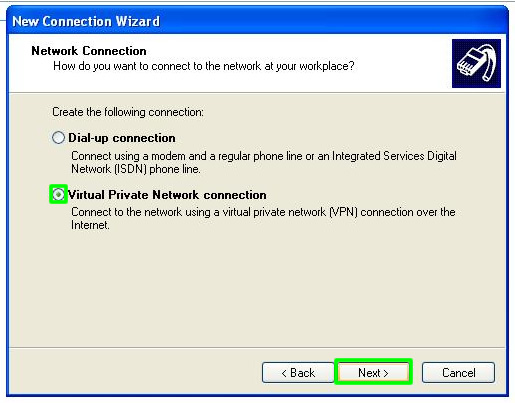Screen dimensions: 515x403
Task: Click the modem and ISDN description text
Action: pyautogui.click(x=264, y=162)
